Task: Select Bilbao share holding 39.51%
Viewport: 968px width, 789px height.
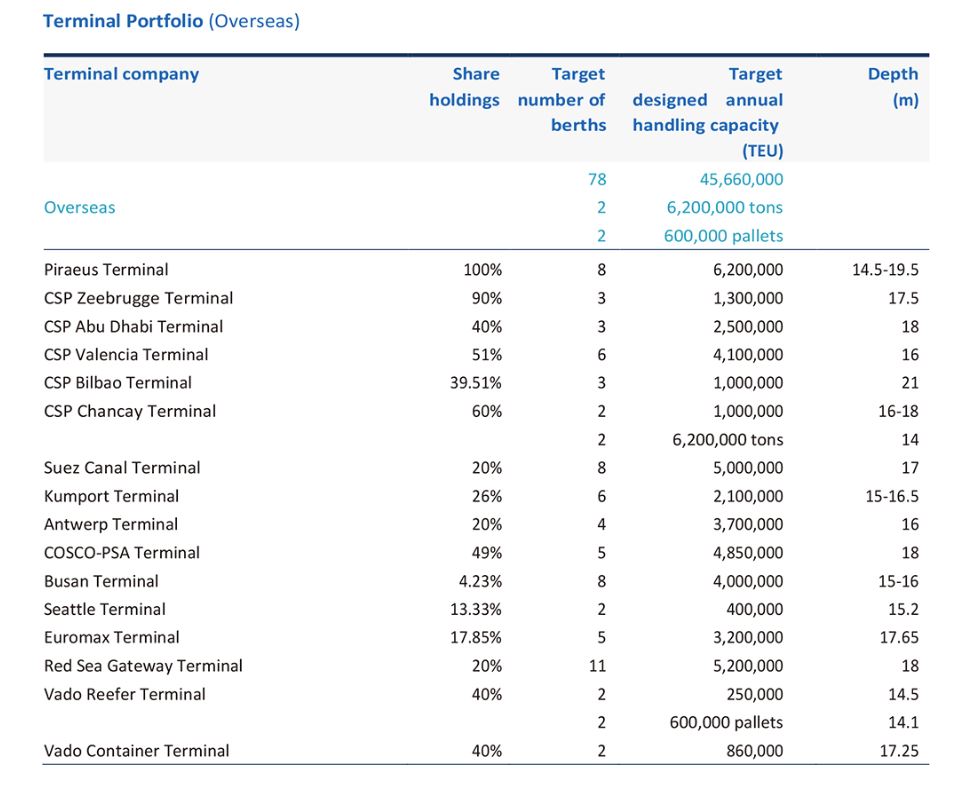Action: point(476,383)
